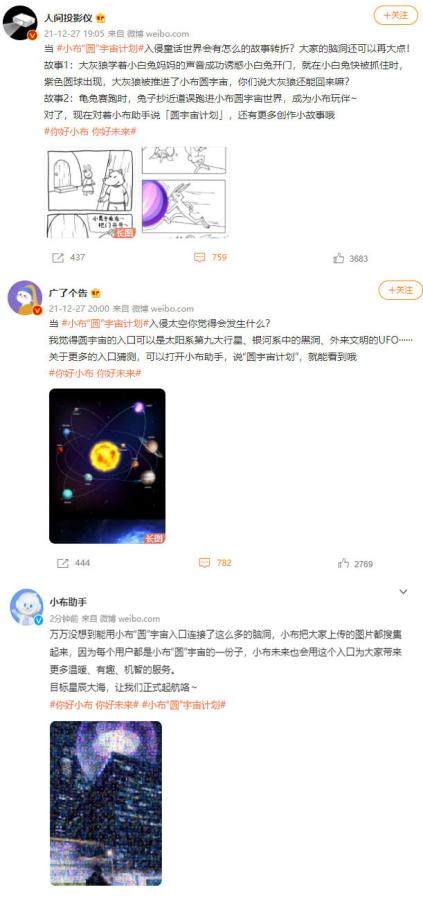Open solar system long image

pos(107,466)
